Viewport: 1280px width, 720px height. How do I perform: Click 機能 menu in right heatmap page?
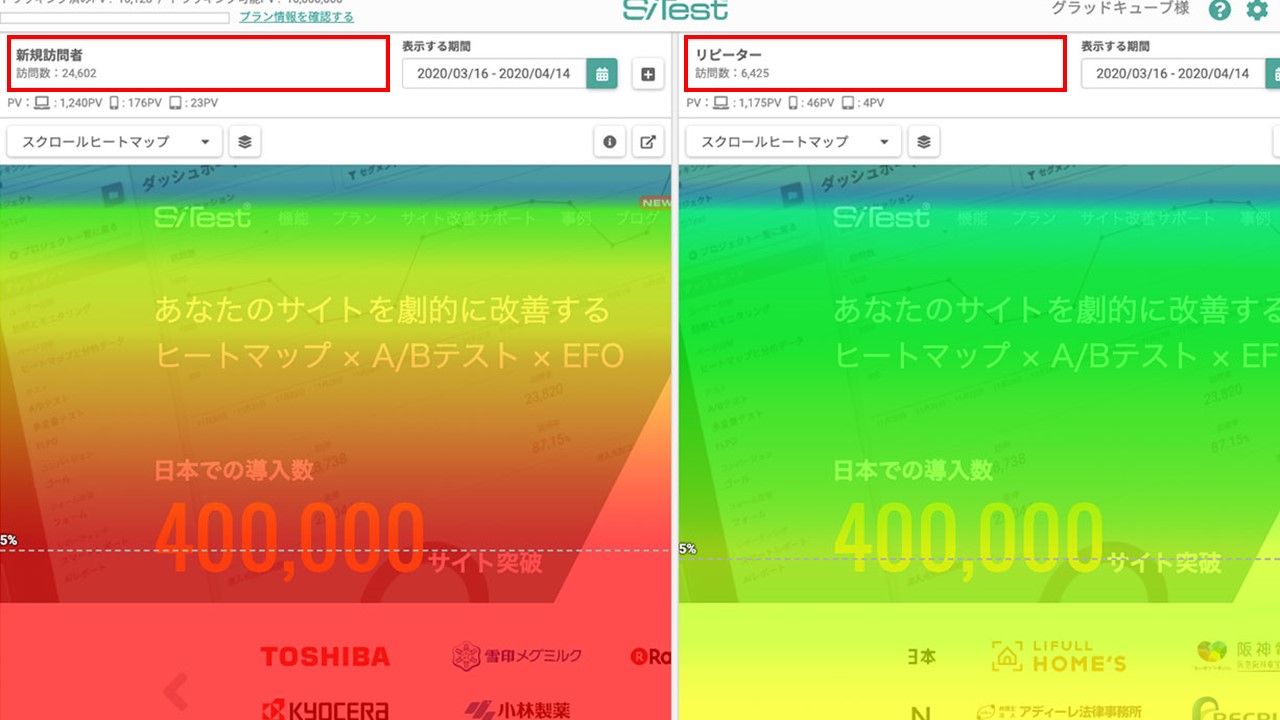pos(973,217)
